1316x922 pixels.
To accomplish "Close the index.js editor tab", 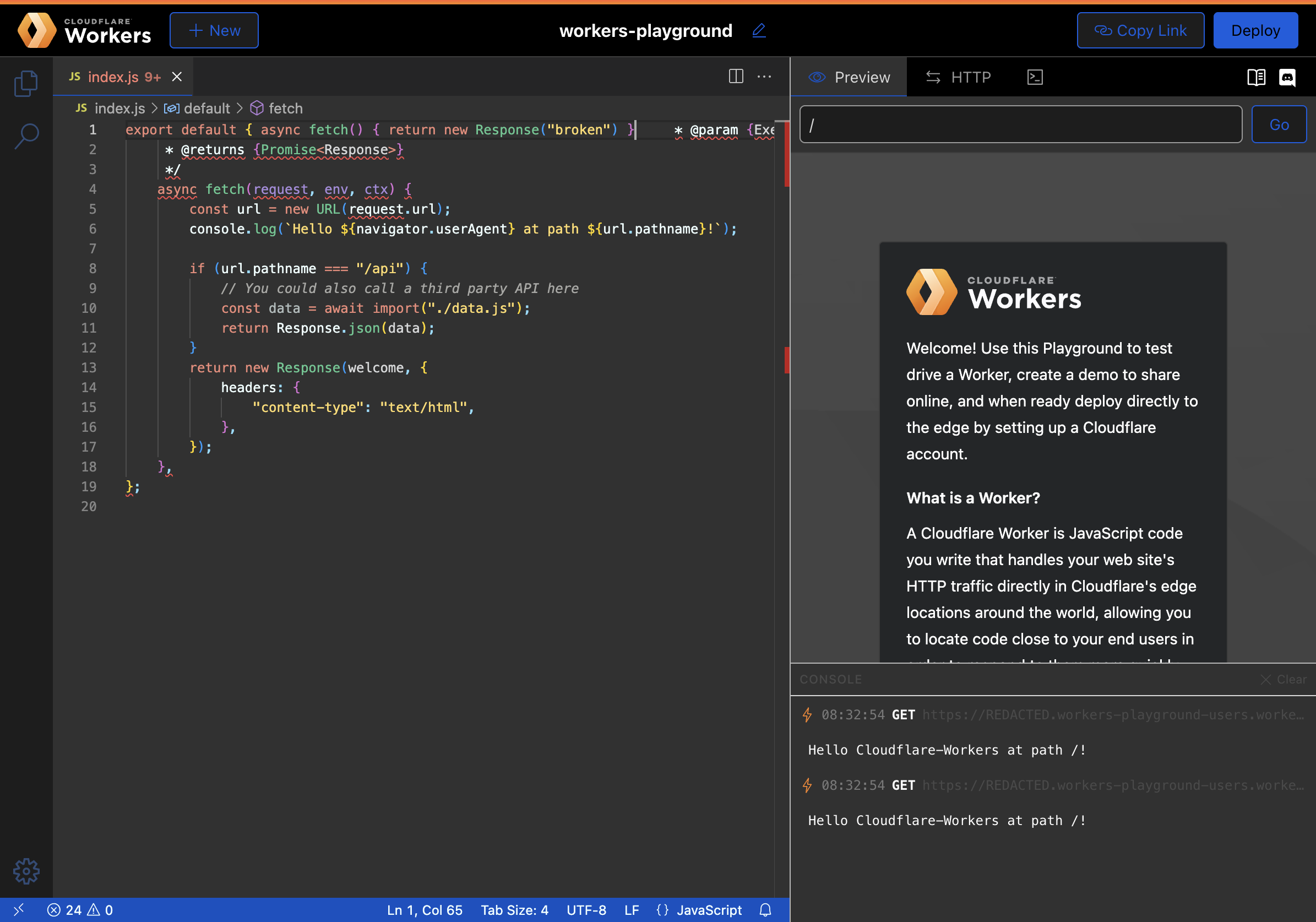I will [x=177, y=77].
